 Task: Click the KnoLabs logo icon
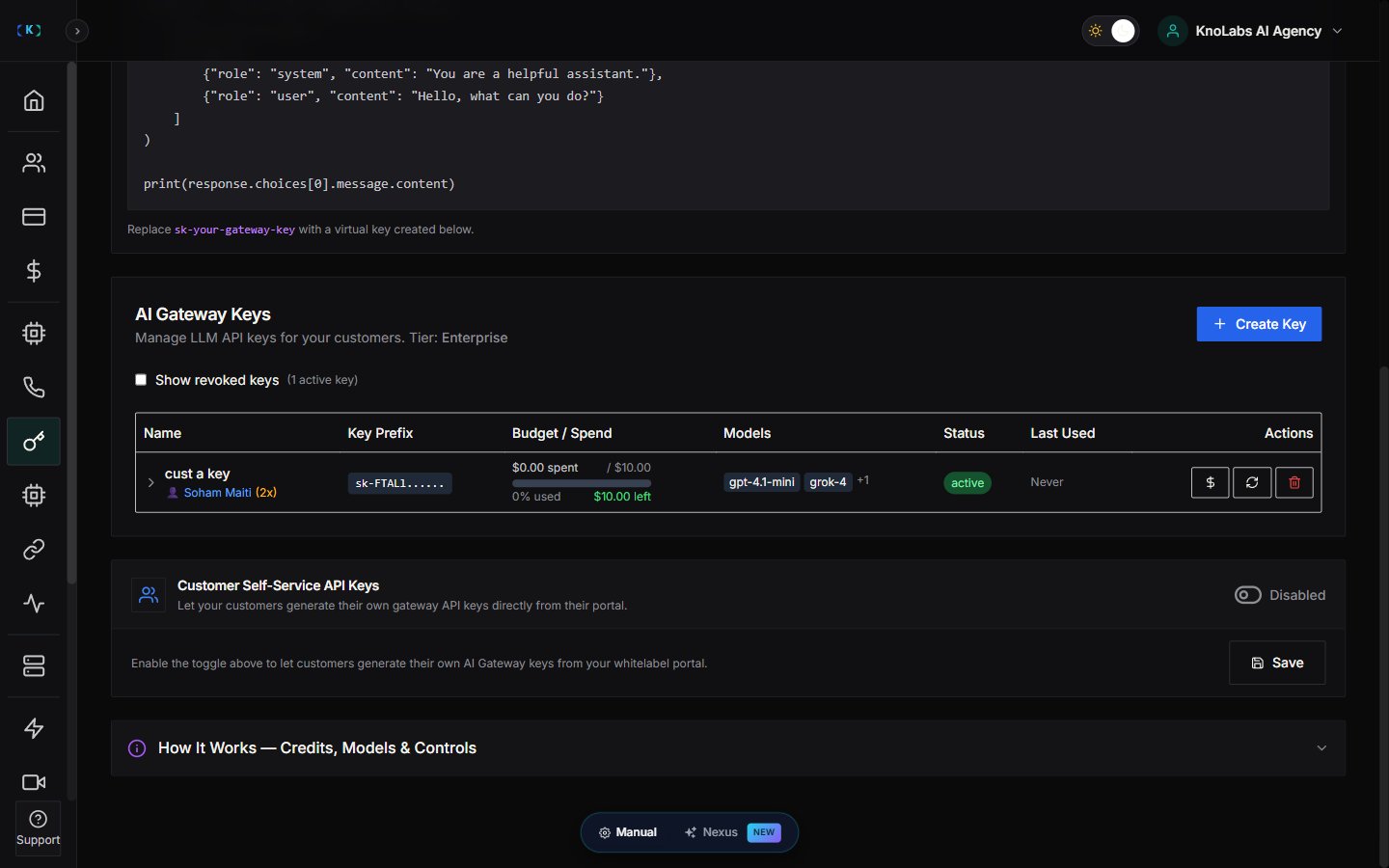(29, 30)
